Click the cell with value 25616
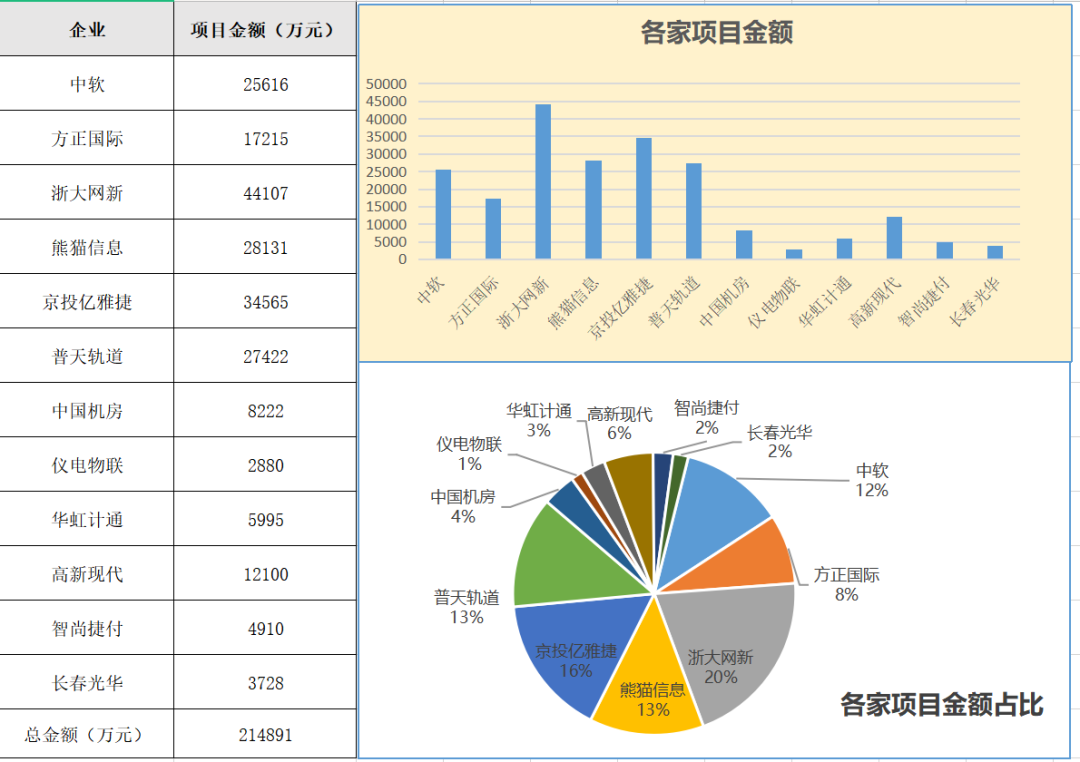This screenshot has height=762, width=1080. point(265,83)
